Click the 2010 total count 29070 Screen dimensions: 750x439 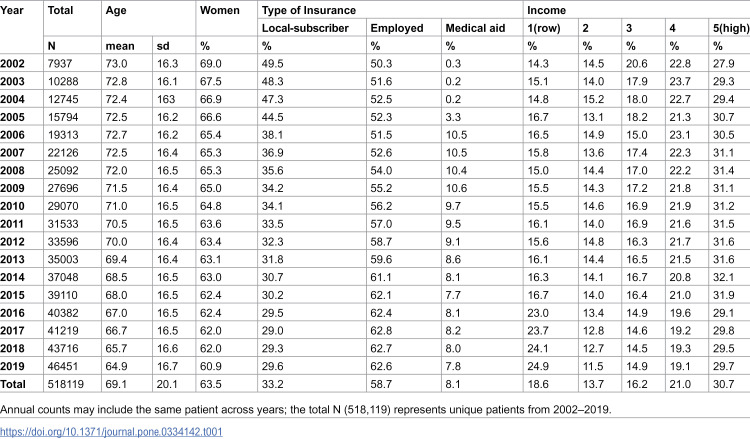coord(63,206)
